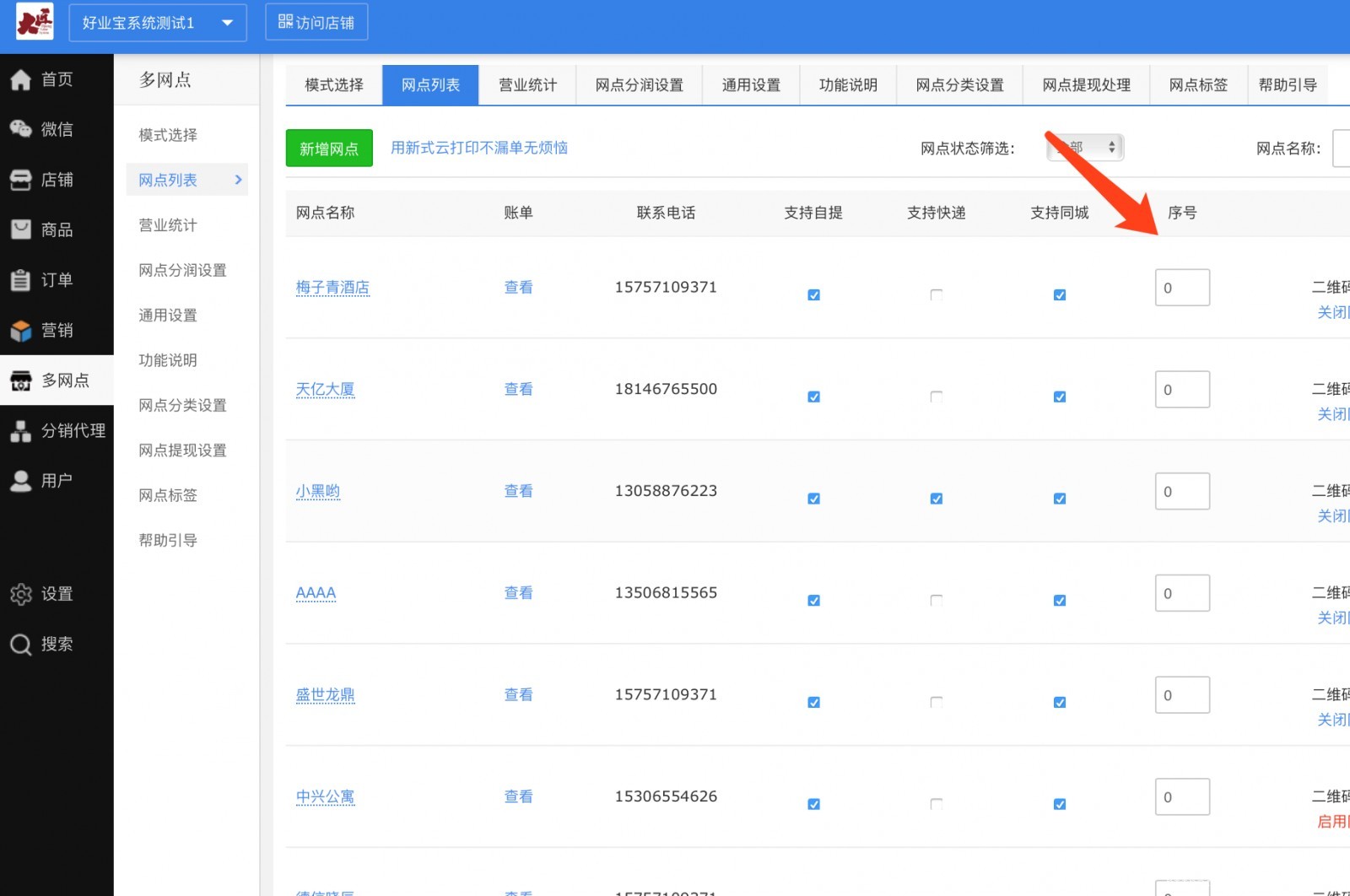Click the 序号 field for AAAA
This screenshot has height=896, width=1350.
coord(1182,593)
